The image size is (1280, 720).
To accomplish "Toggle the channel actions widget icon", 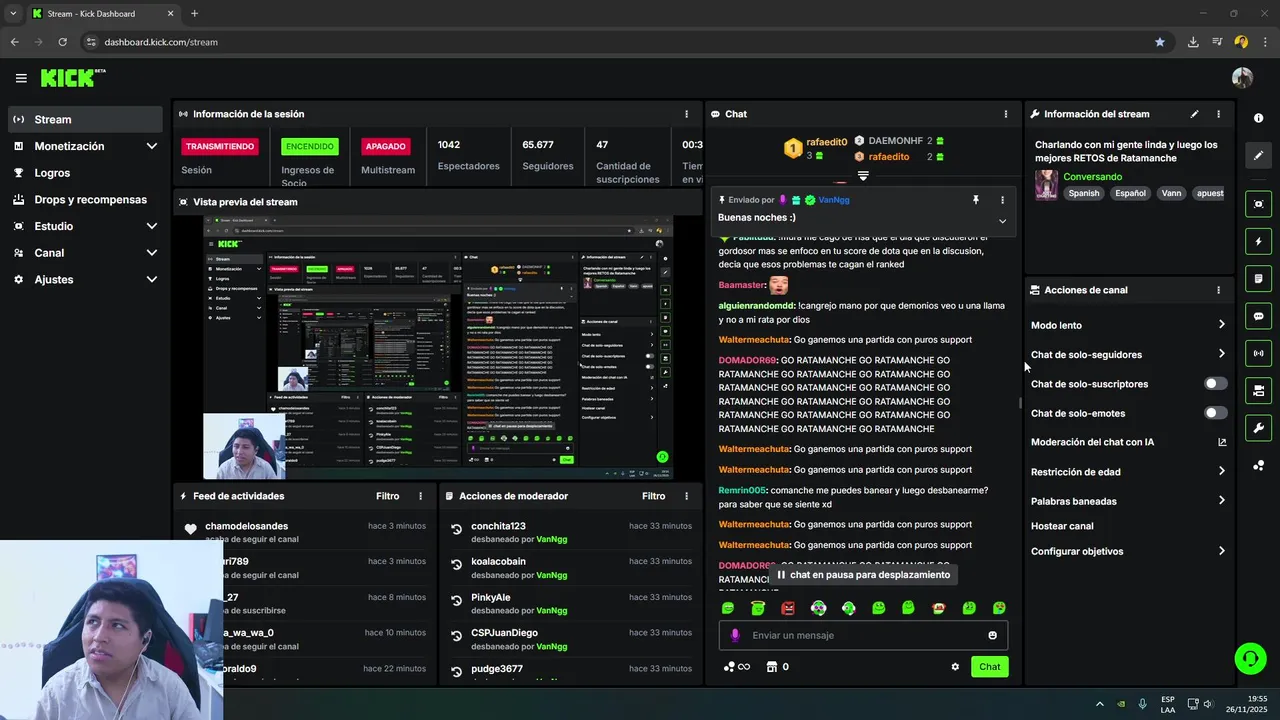I will coord(1258,390).
